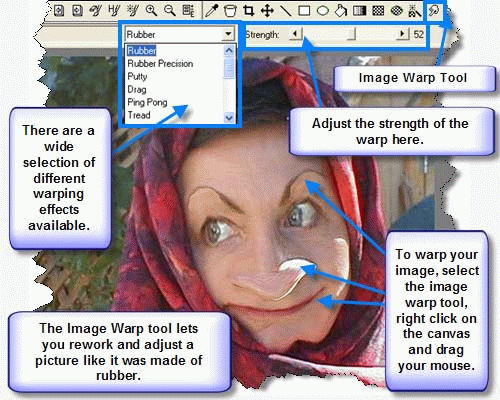500x400 pixels.
Task: Select the paint bucket fill tool
Action: coord(341,11)
